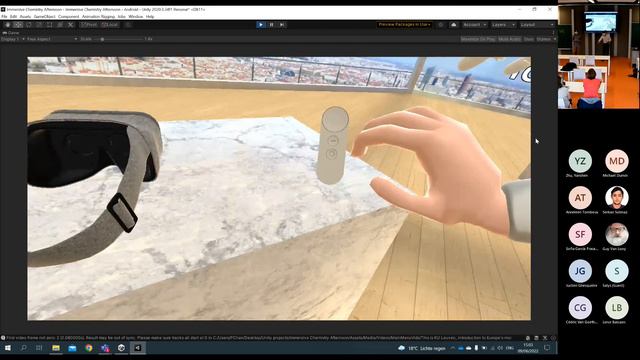Viewport: 640px width, 360px height.
Task: Open the Display 1 dropdown
Action: [13, 39]
